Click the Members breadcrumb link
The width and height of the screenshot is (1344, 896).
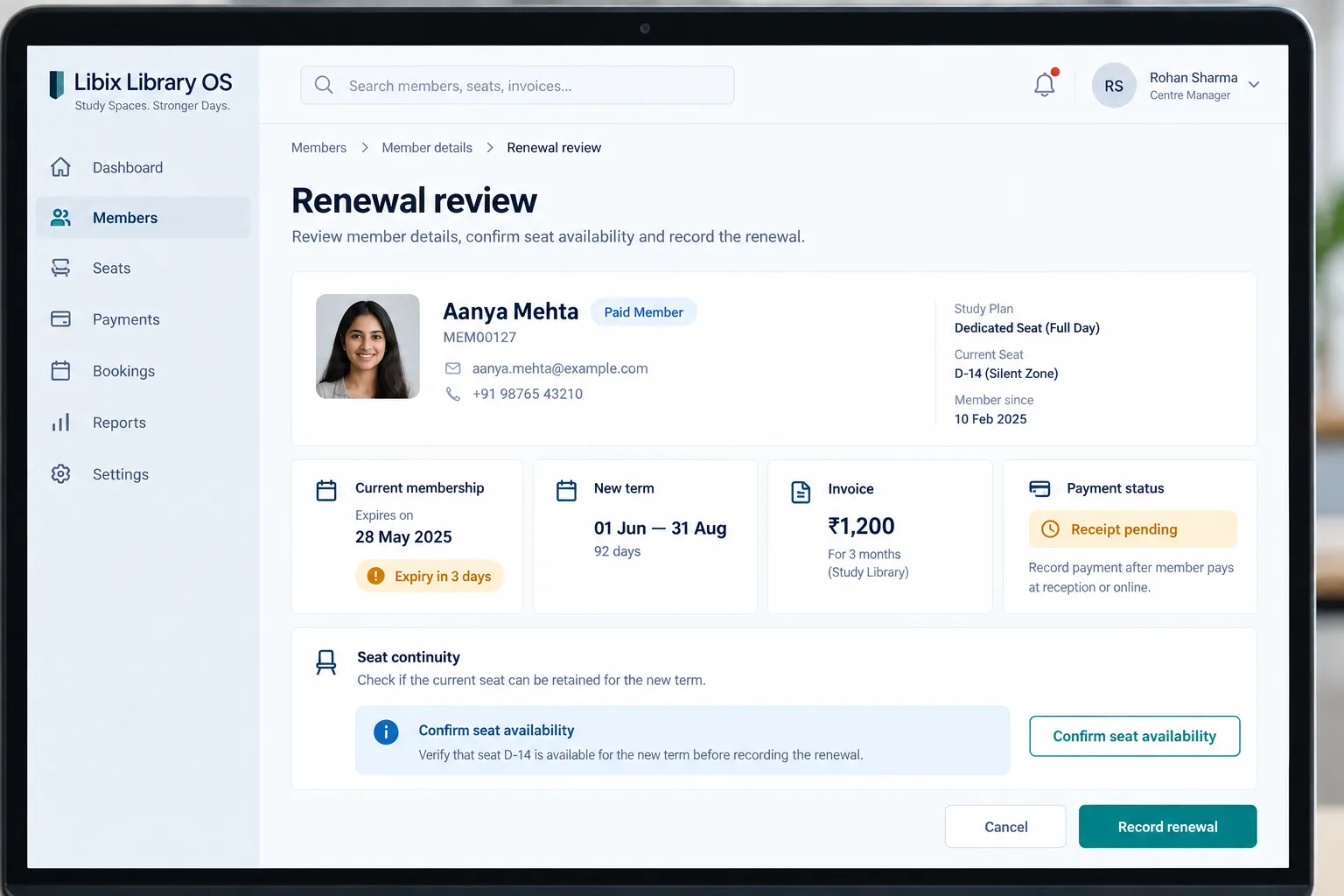coord(318,148)
